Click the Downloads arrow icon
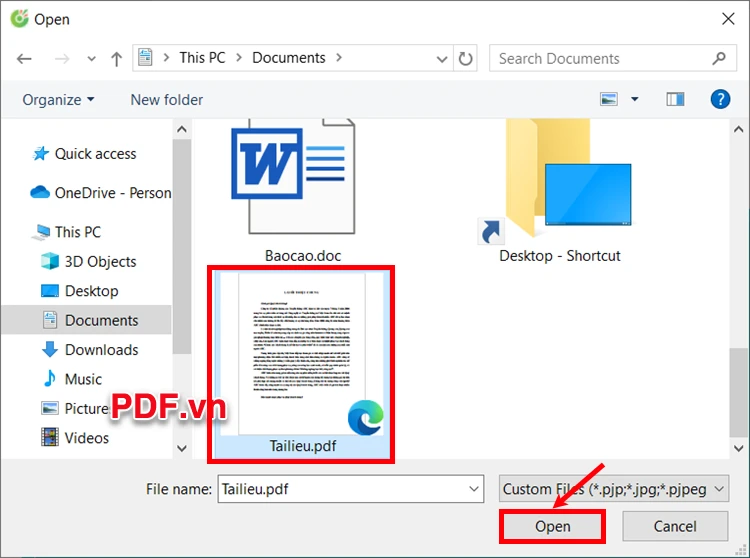 point(50,350)
